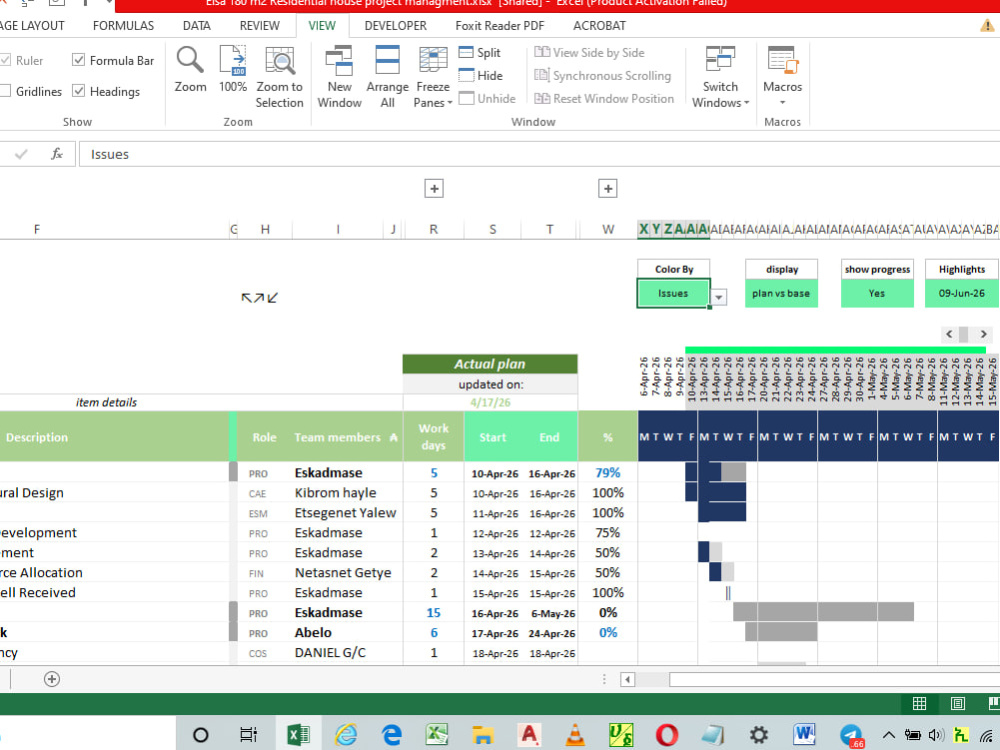Click Reset Window Position
This screenshot has width=1000, height=750.
pos(604,99)
